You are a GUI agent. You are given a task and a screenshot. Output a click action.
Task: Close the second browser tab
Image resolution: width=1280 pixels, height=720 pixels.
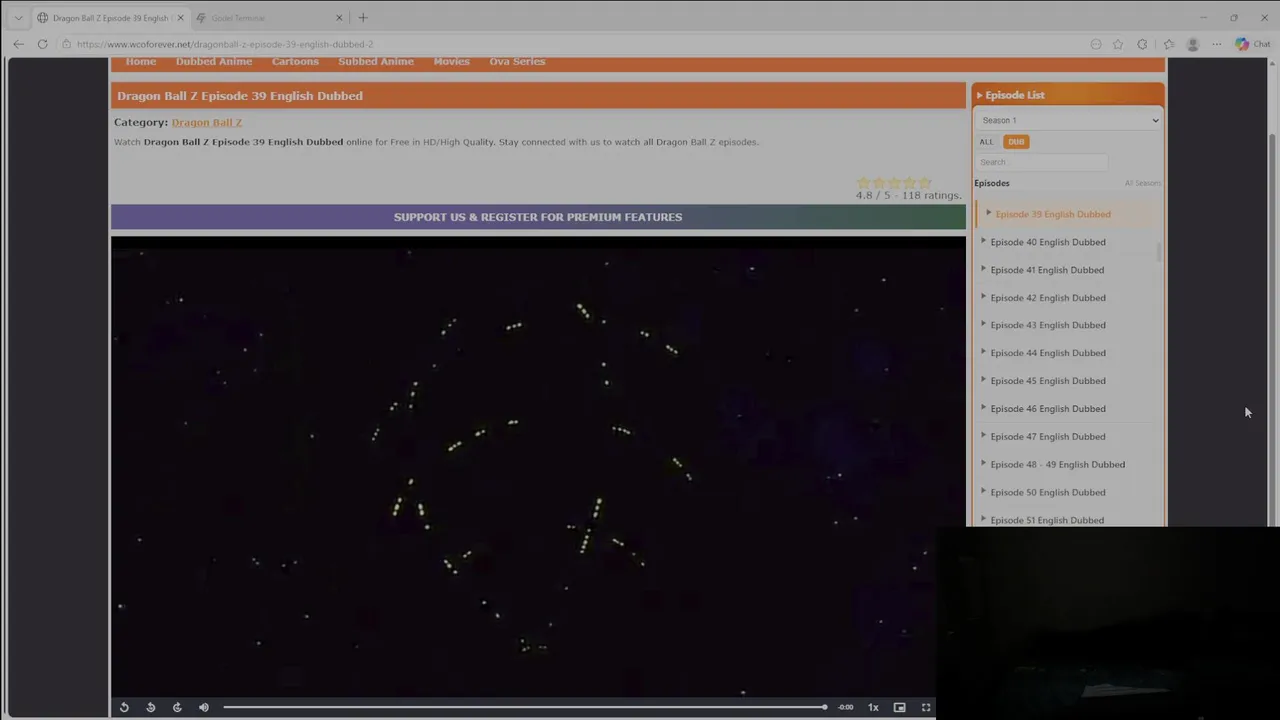[x=339, y=18]
